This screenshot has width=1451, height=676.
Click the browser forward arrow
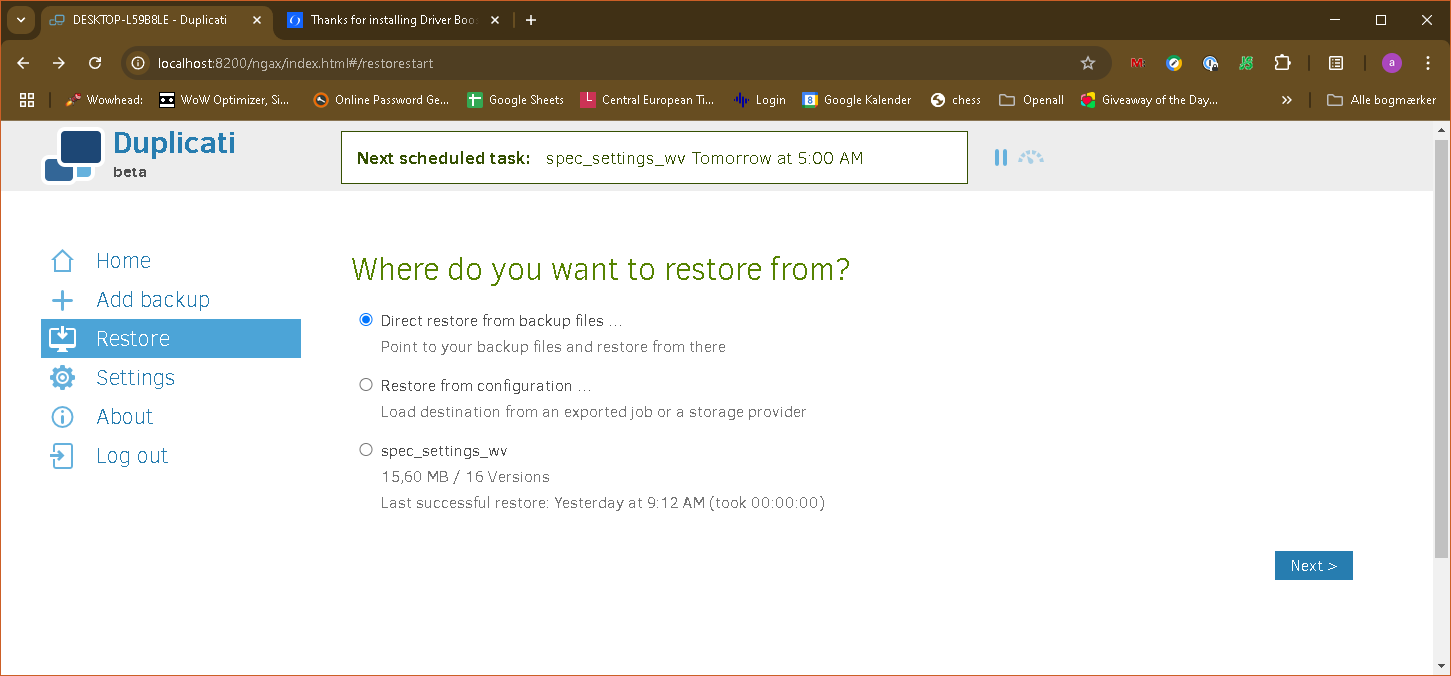pos(59,63)
